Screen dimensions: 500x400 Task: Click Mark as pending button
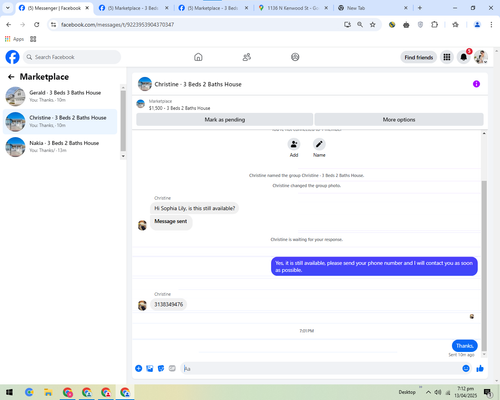(x=225, y=119)
